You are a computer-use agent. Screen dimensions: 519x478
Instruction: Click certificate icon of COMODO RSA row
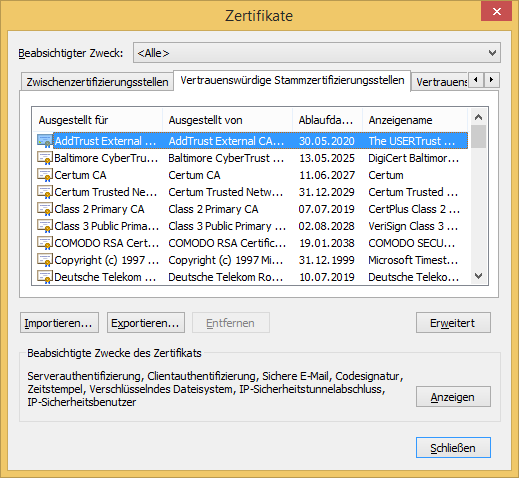(x=45, y=243)
